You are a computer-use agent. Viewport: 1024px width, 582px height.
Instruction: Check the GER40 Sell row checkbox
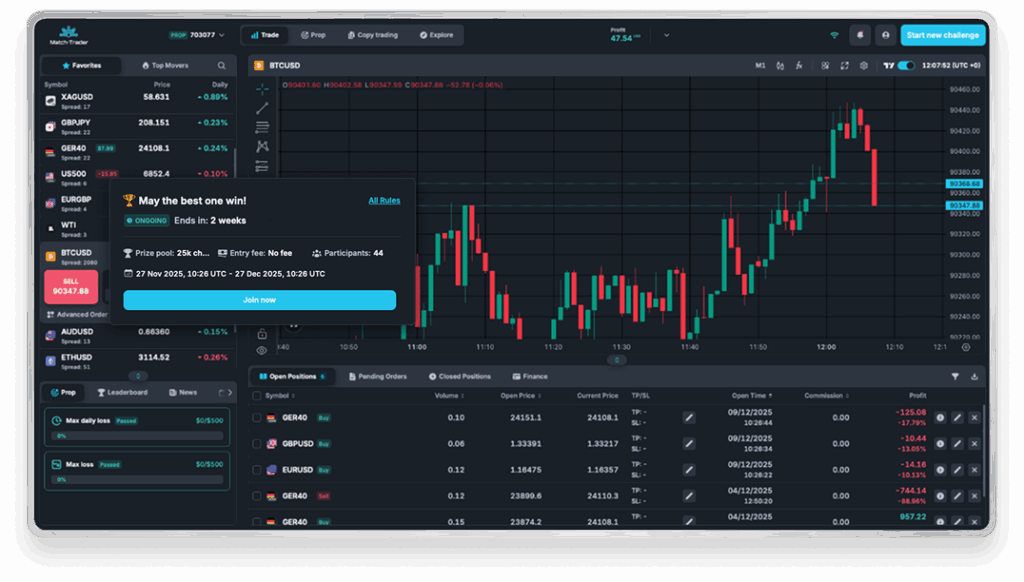[257, 496]
